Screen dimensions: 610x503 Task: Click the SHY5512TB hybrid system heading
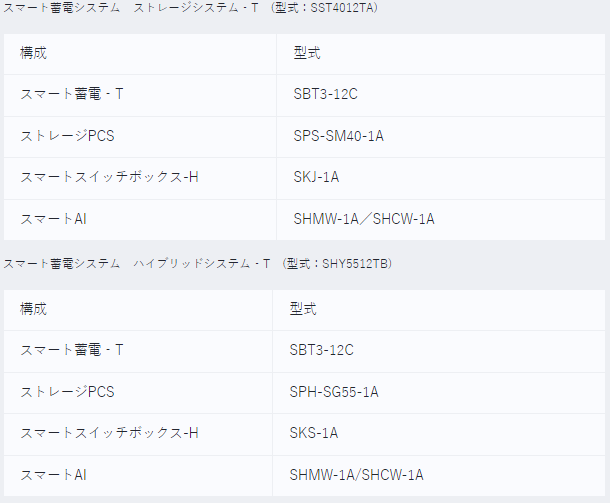pos(198,264)
